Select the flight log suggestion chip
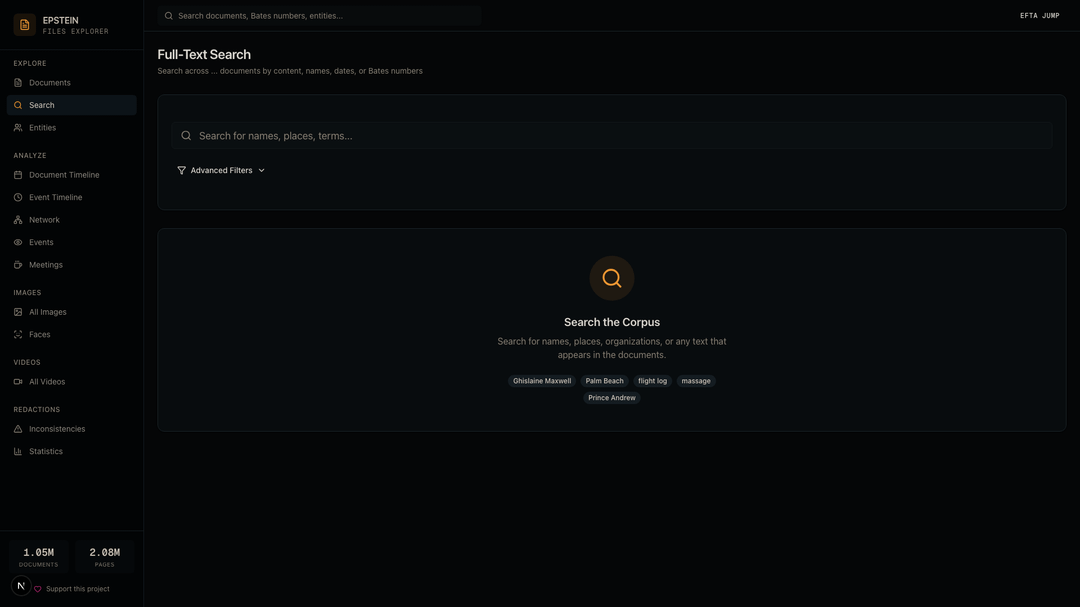The height and width of the screenshot is (607, 1080). [x=652, y=381]
